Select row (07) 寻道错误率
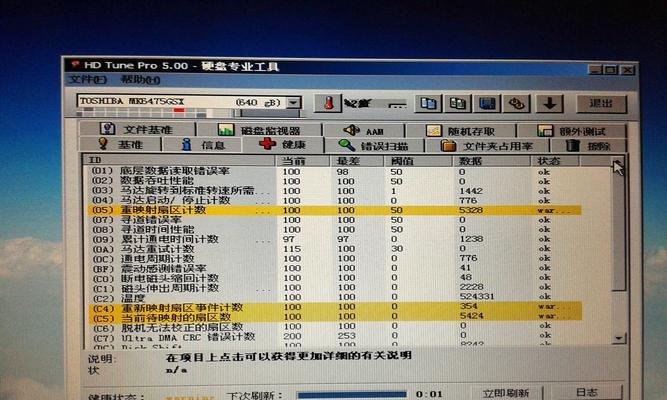This screenshot has width=667, height=400. [334, 220]
